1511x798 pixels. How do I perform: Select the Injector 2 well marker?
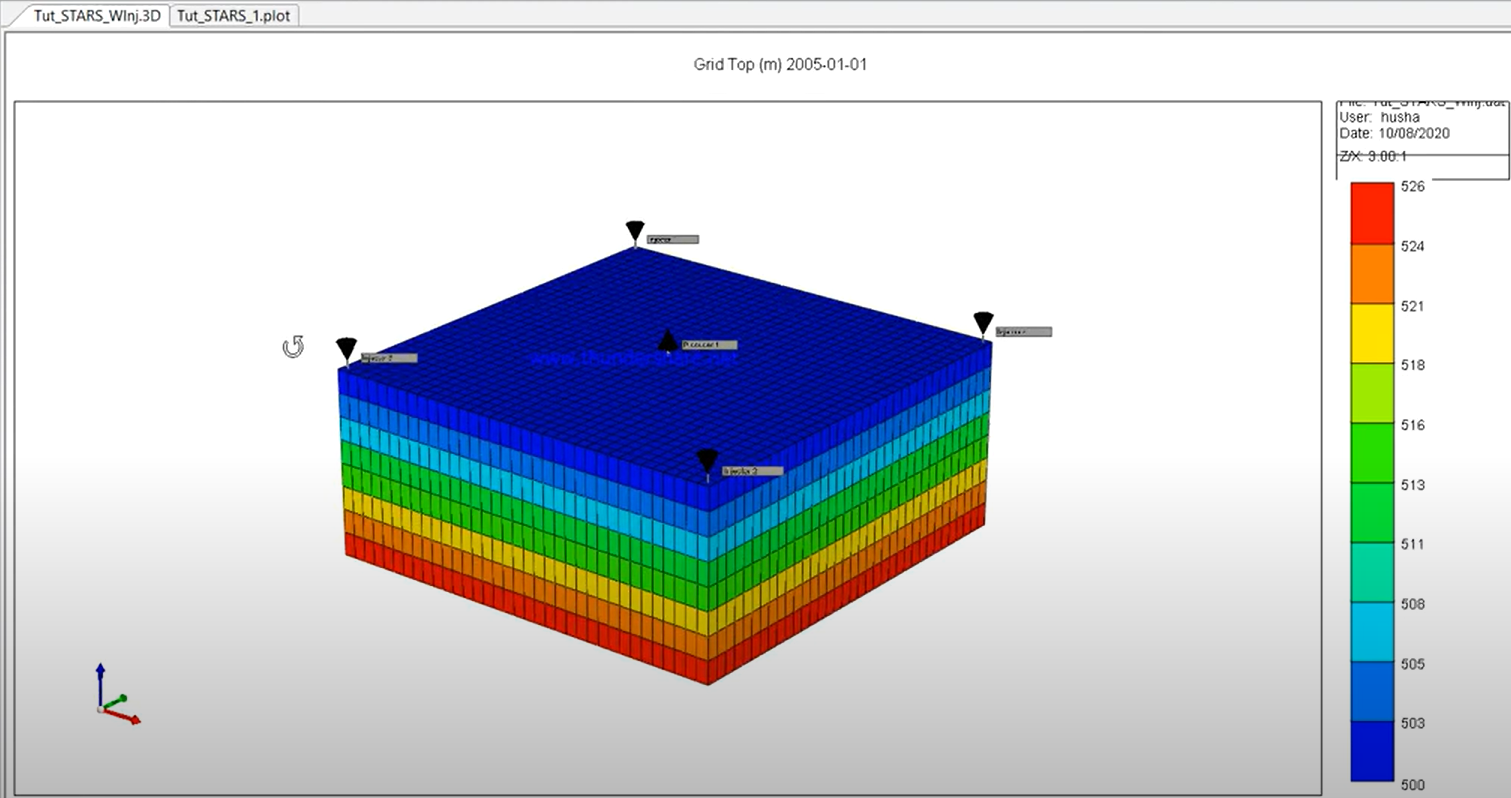tap(346, 349)
